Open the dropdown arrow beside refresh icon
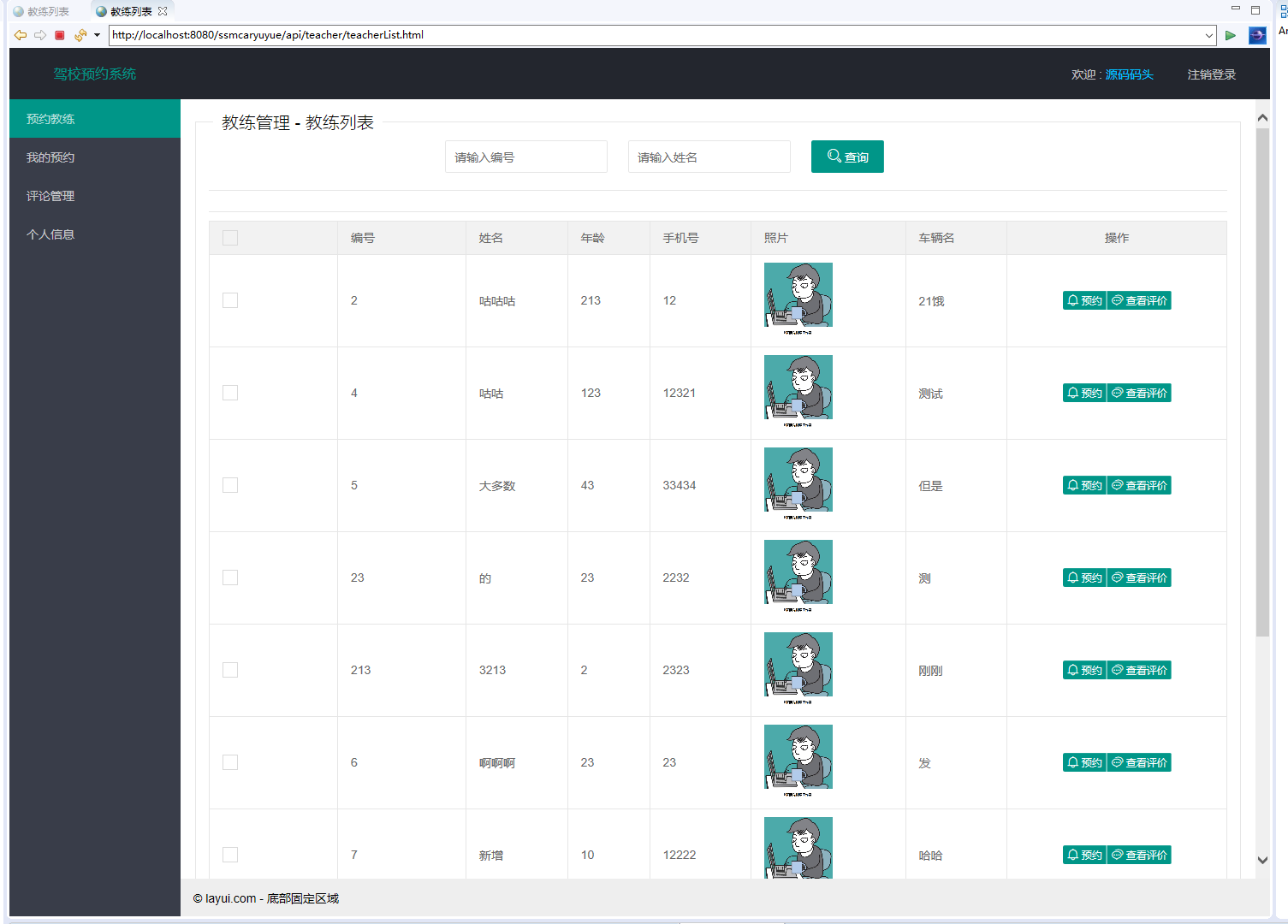Image resolution: width=1288 pixels, height=924 pixels. click(x=97, y=35)
